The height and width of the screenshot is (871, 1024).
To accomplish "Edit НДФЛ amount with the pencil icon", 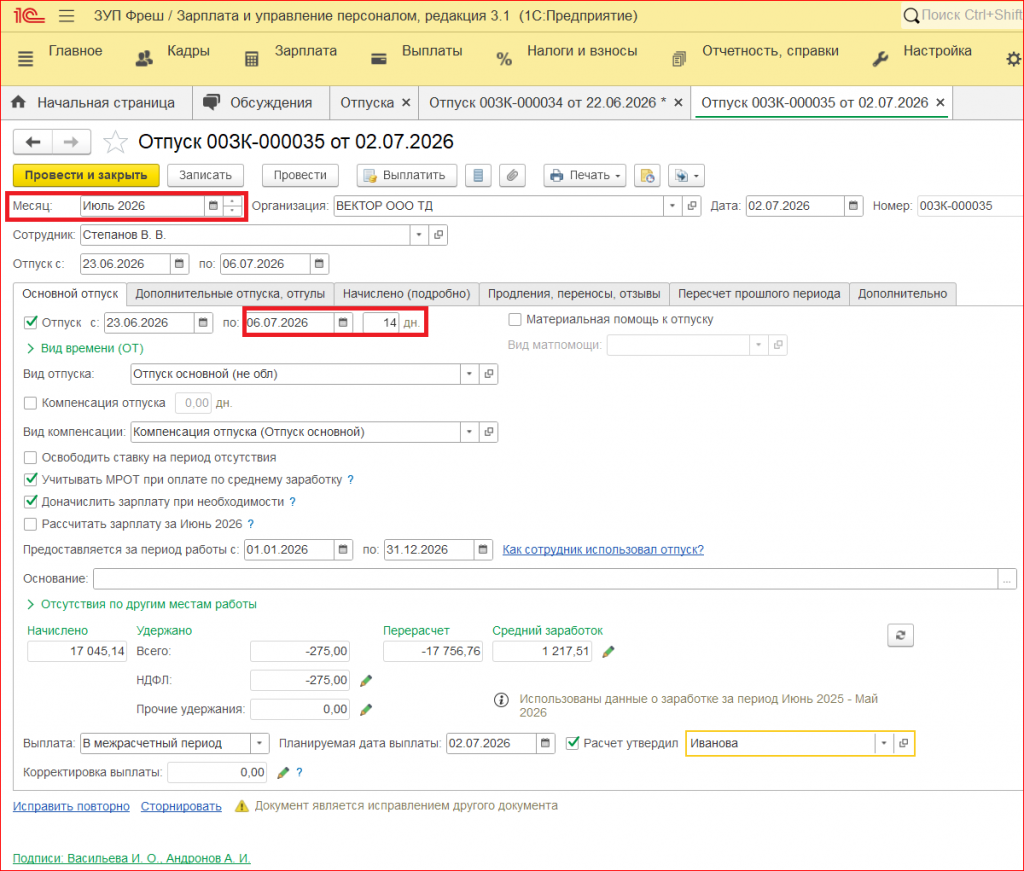I will pos(366,680).
